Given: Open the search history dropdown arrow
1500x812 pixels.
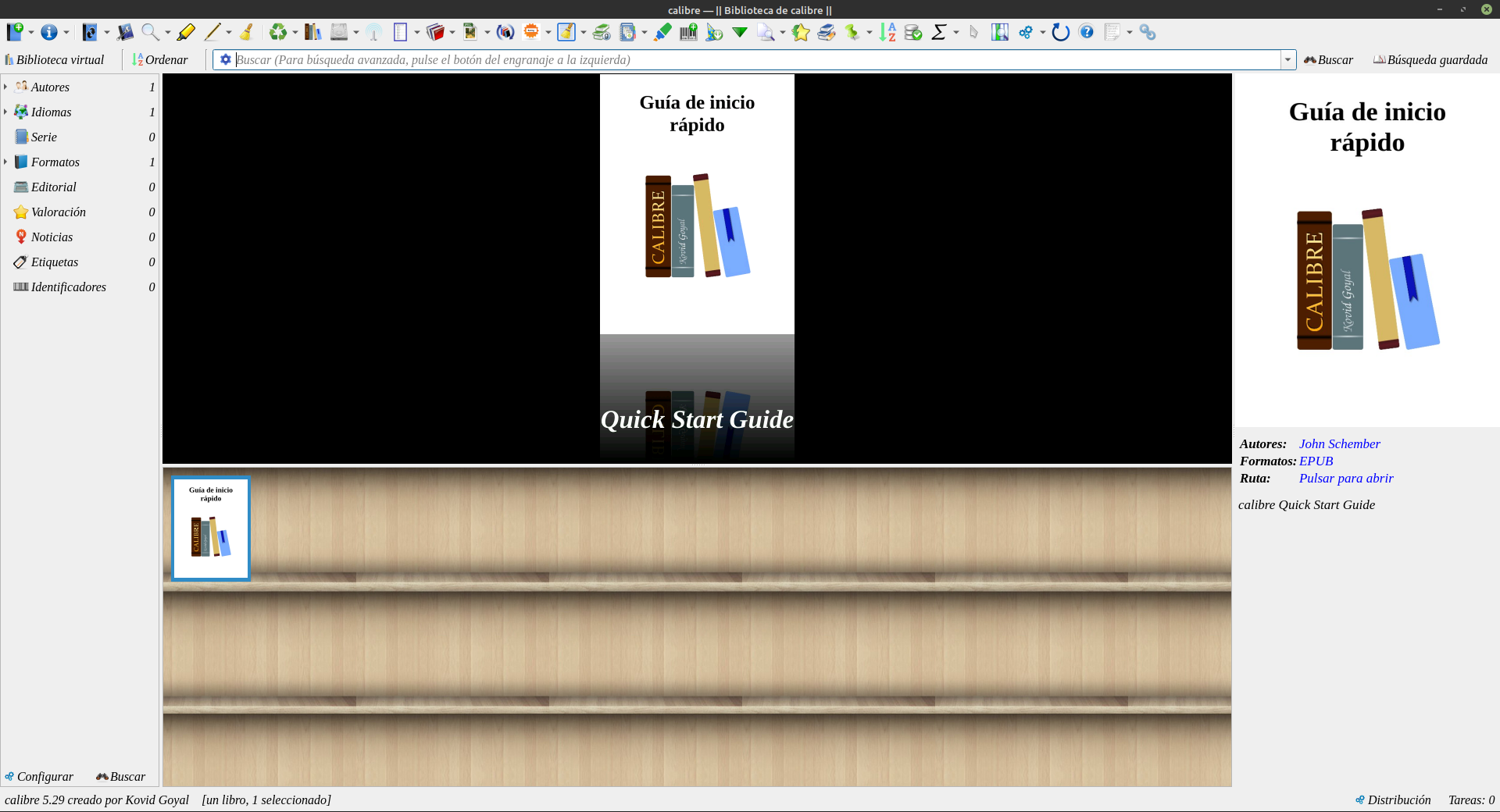Looking at the screenshot, I should tap(1287, 59).
